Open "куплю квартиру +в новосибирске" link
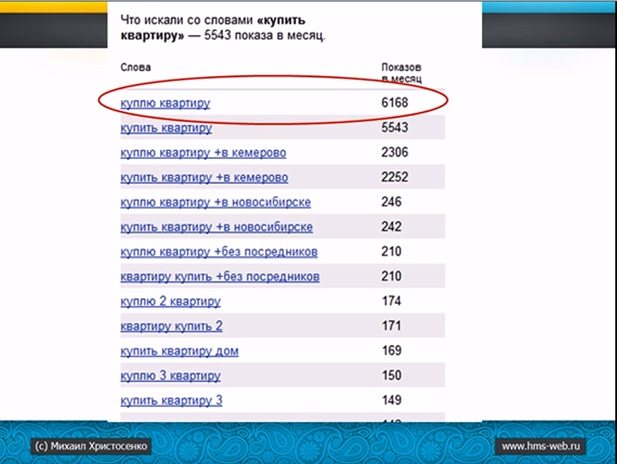 216,202
